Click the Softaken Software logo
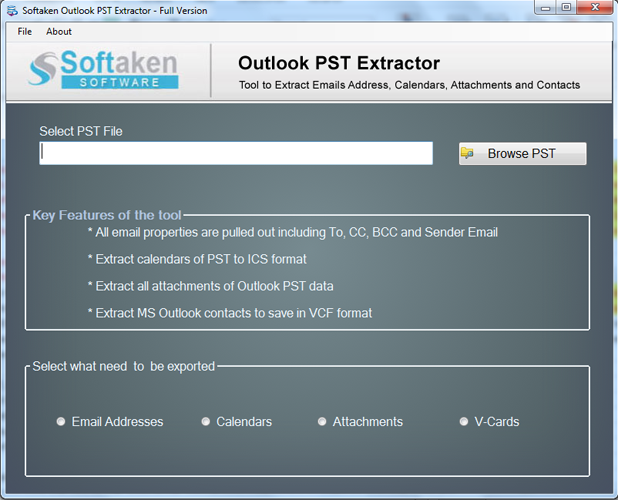This screenshot has height=500, width=618. click(103, 70)
